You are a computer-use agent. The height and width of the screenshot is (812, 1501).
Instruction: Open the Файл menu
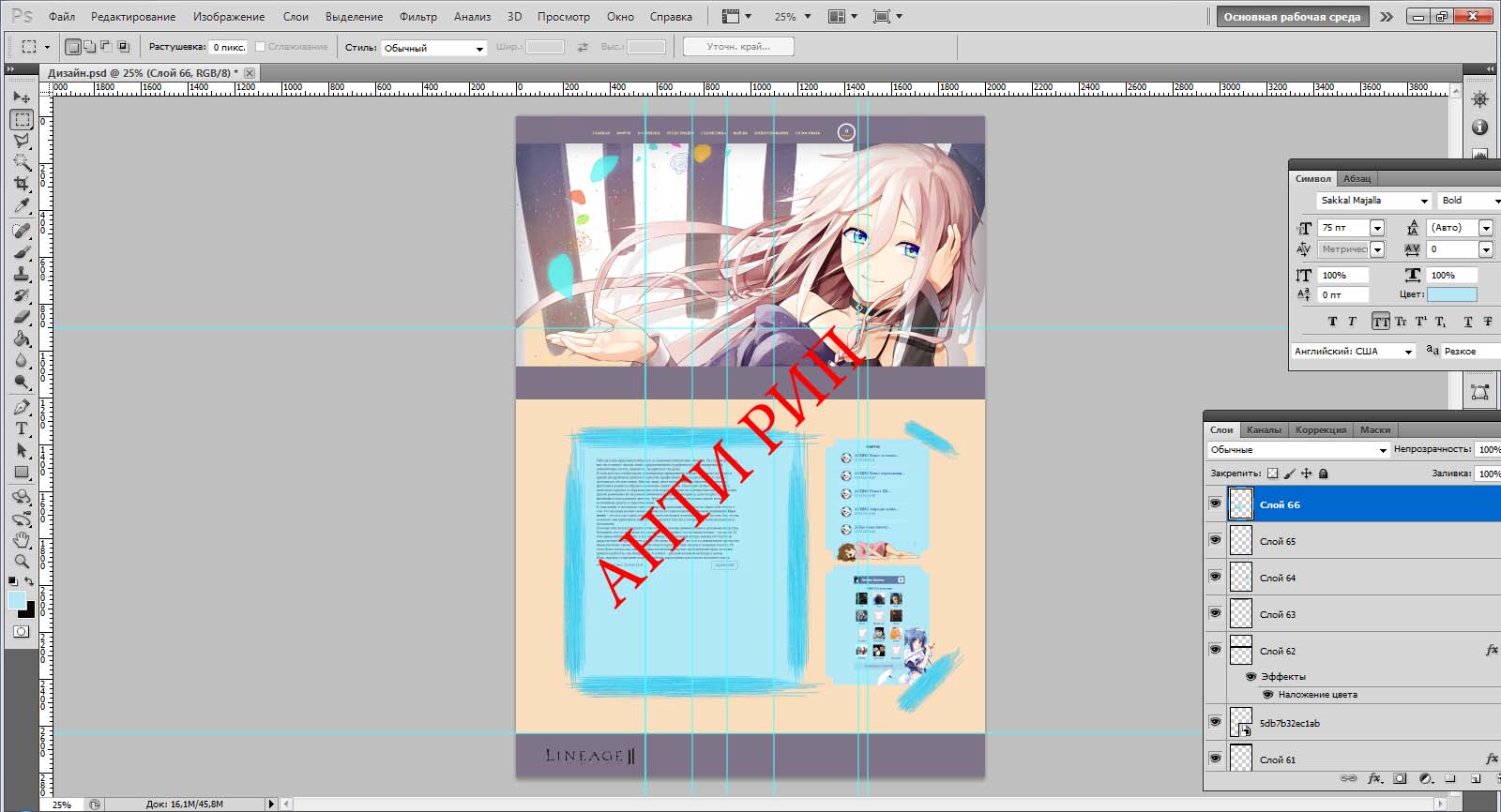pyautogui.click(x=62, y=17)
